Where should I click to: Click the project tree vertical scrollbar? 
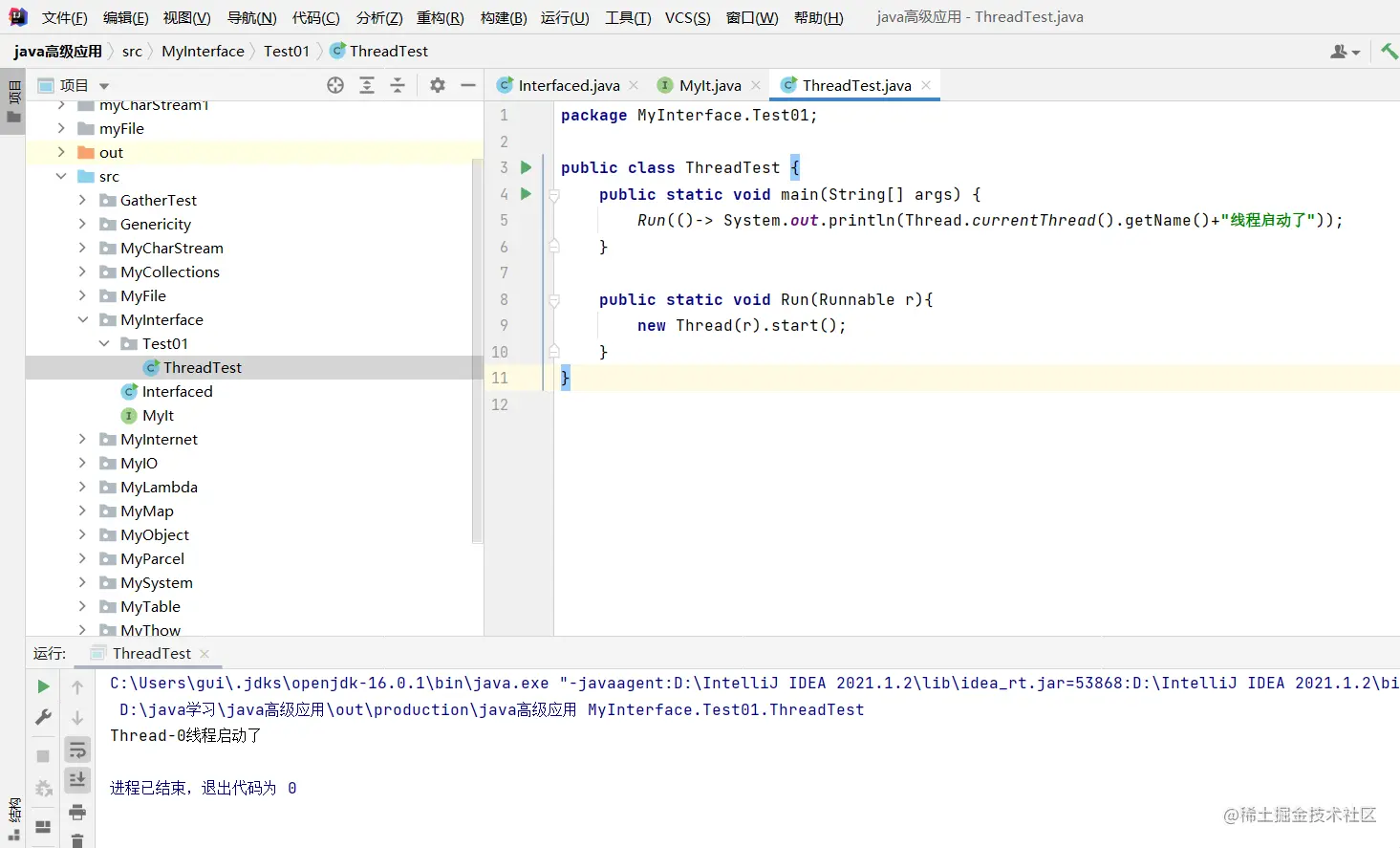[x=478, y=351]
